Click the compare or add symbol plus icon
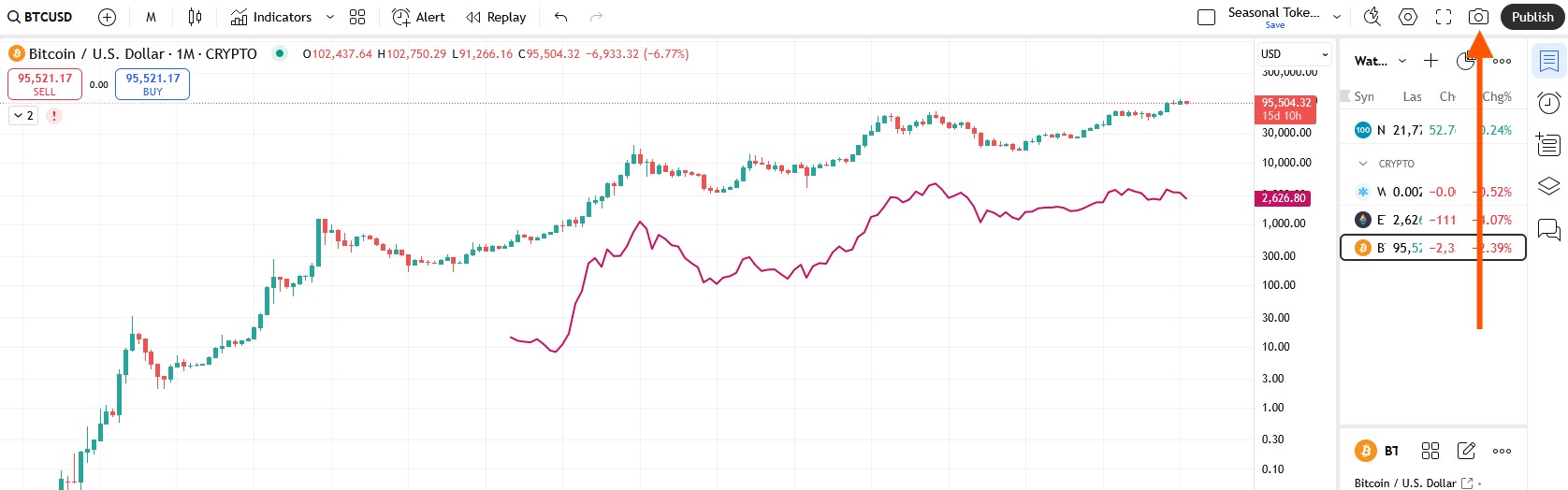Viewport: 1568px width, 490px height. 107,17
